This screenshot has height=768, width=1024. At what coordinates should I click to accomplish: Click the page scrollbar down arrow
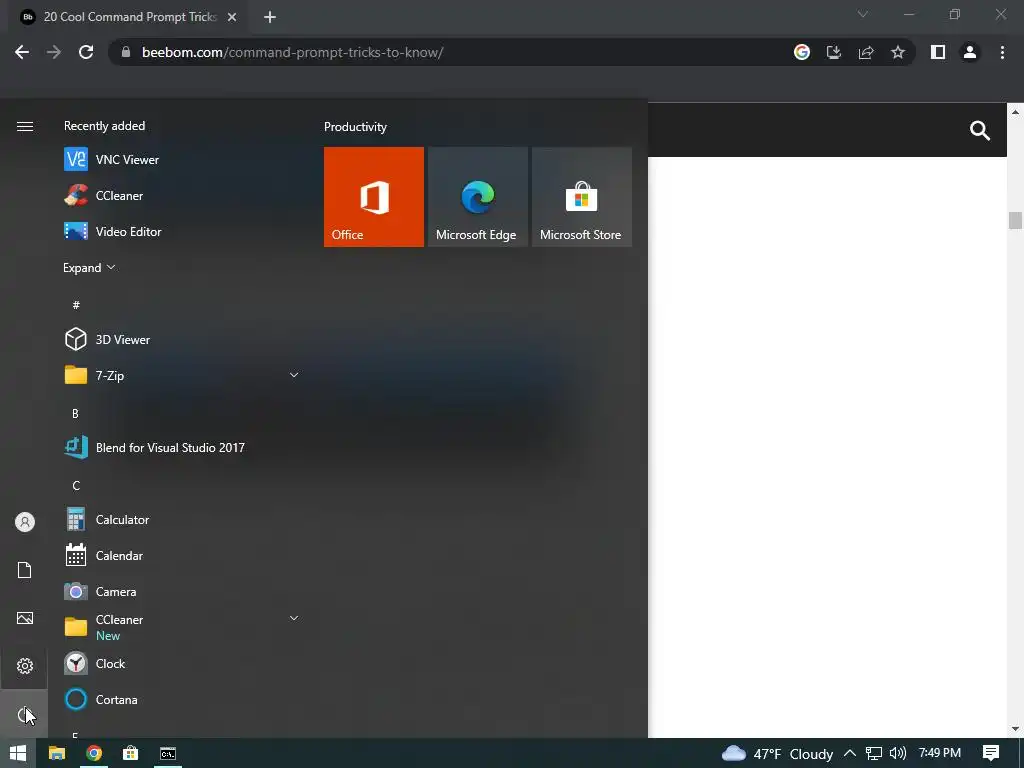[x=1015, y=729]
